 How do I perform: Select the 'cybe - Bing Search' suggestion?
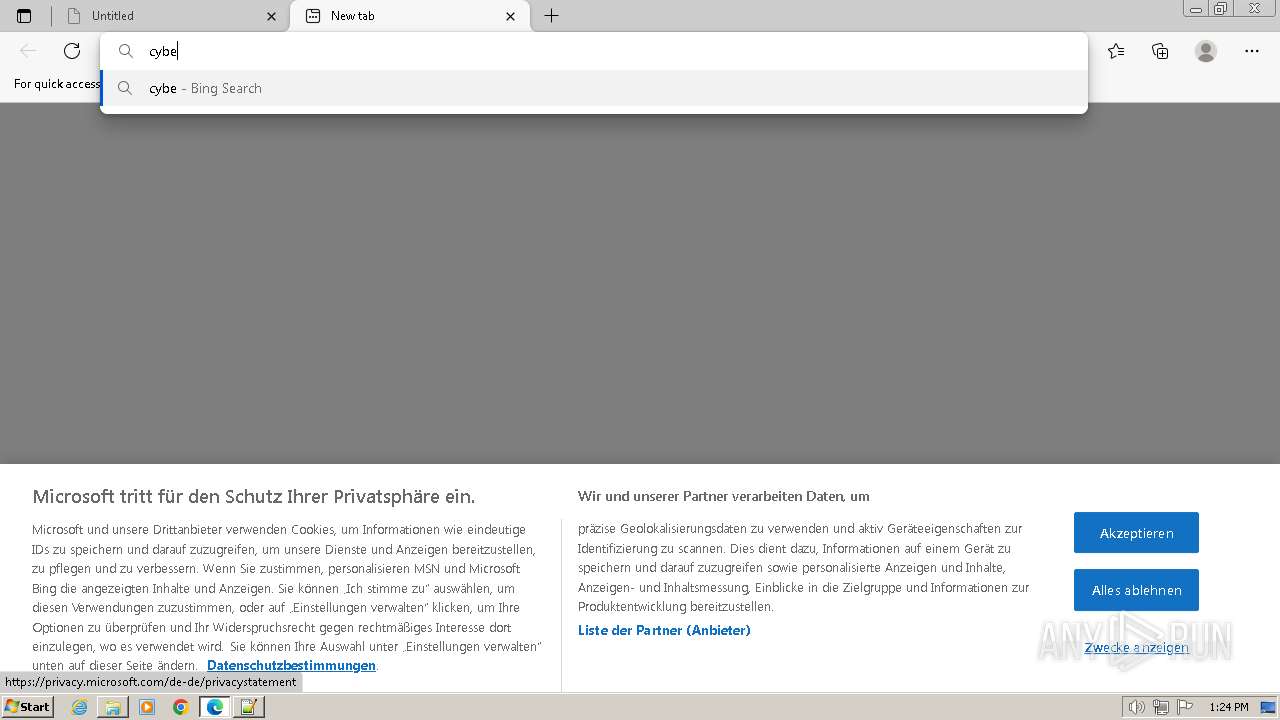pos(594,88)
